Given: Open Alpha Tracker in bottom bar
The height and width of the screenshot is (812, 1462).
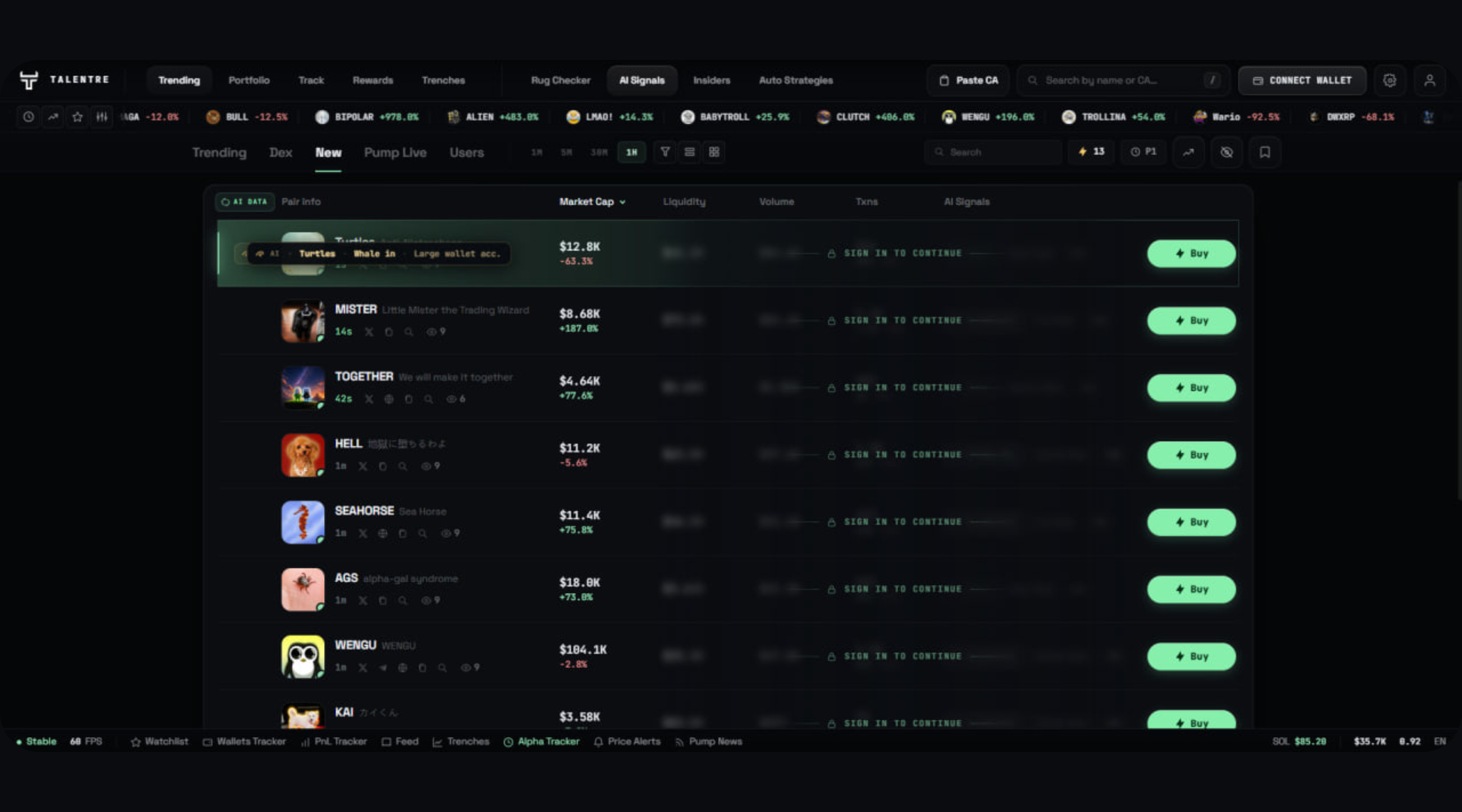Looking at the screenshot, I should (x=541, y=741).
